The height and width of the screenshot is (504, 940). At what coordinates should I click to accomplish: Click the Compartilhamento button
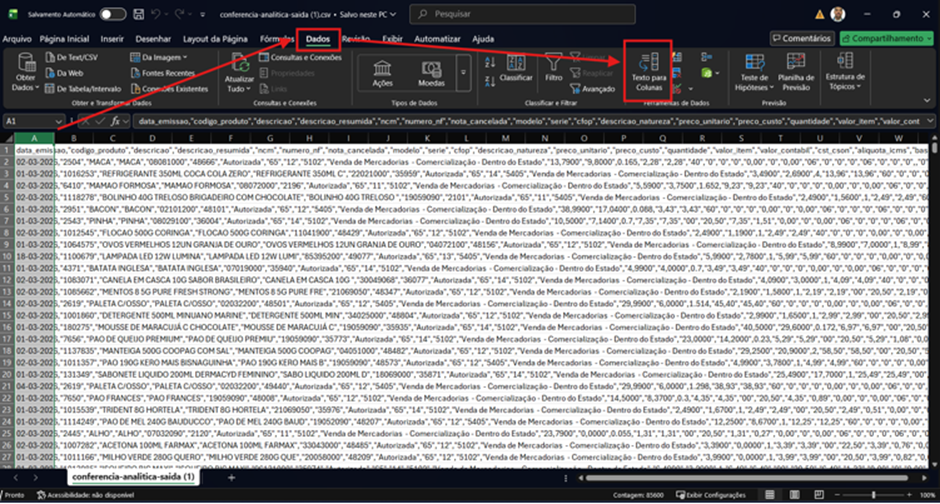pos(887,38)
